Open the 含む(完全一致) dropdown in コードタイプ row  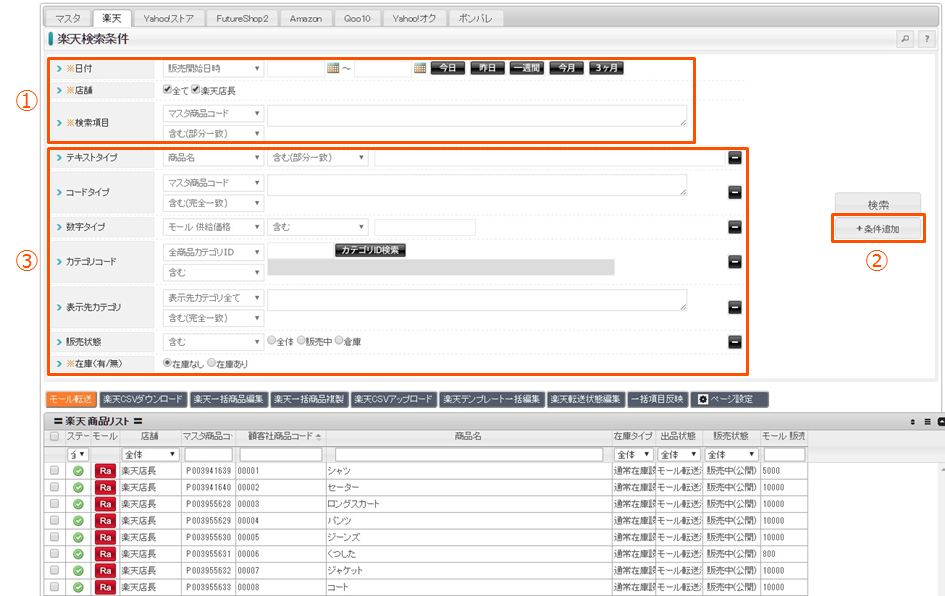[x=213, y=203]
